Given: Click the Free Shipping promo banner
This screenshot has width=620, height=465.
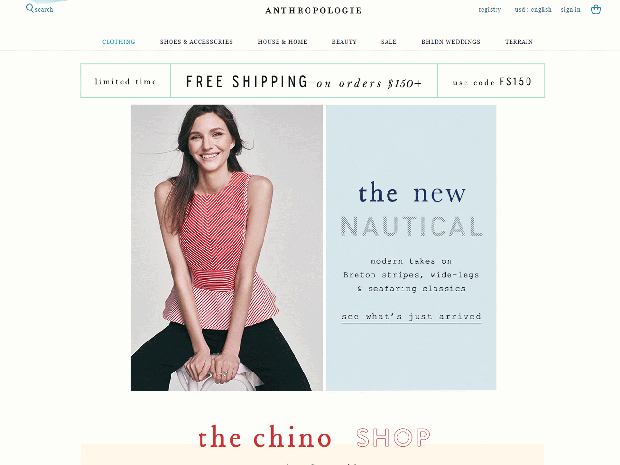Looking at the screenshot, I should (304, 81).
